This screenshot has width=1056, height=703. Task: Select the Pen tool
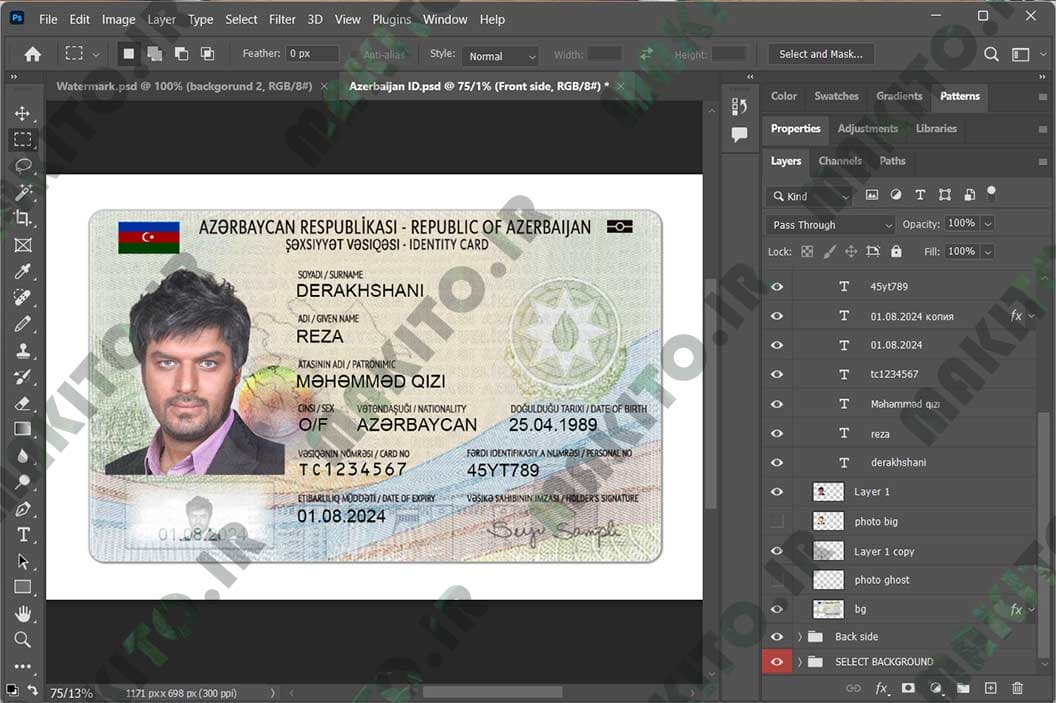(x=22, y=509)
